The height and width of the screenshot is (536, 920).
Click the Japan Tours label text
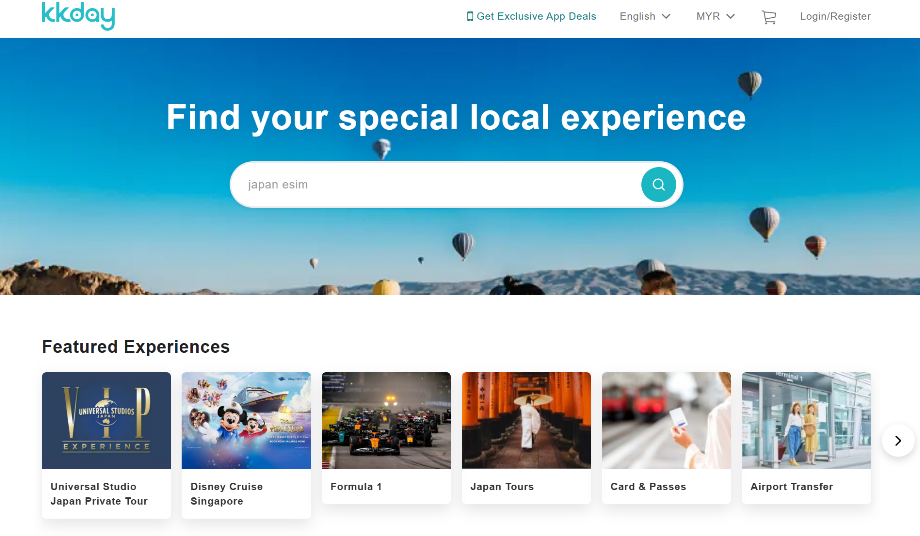(x=502, y=487)
